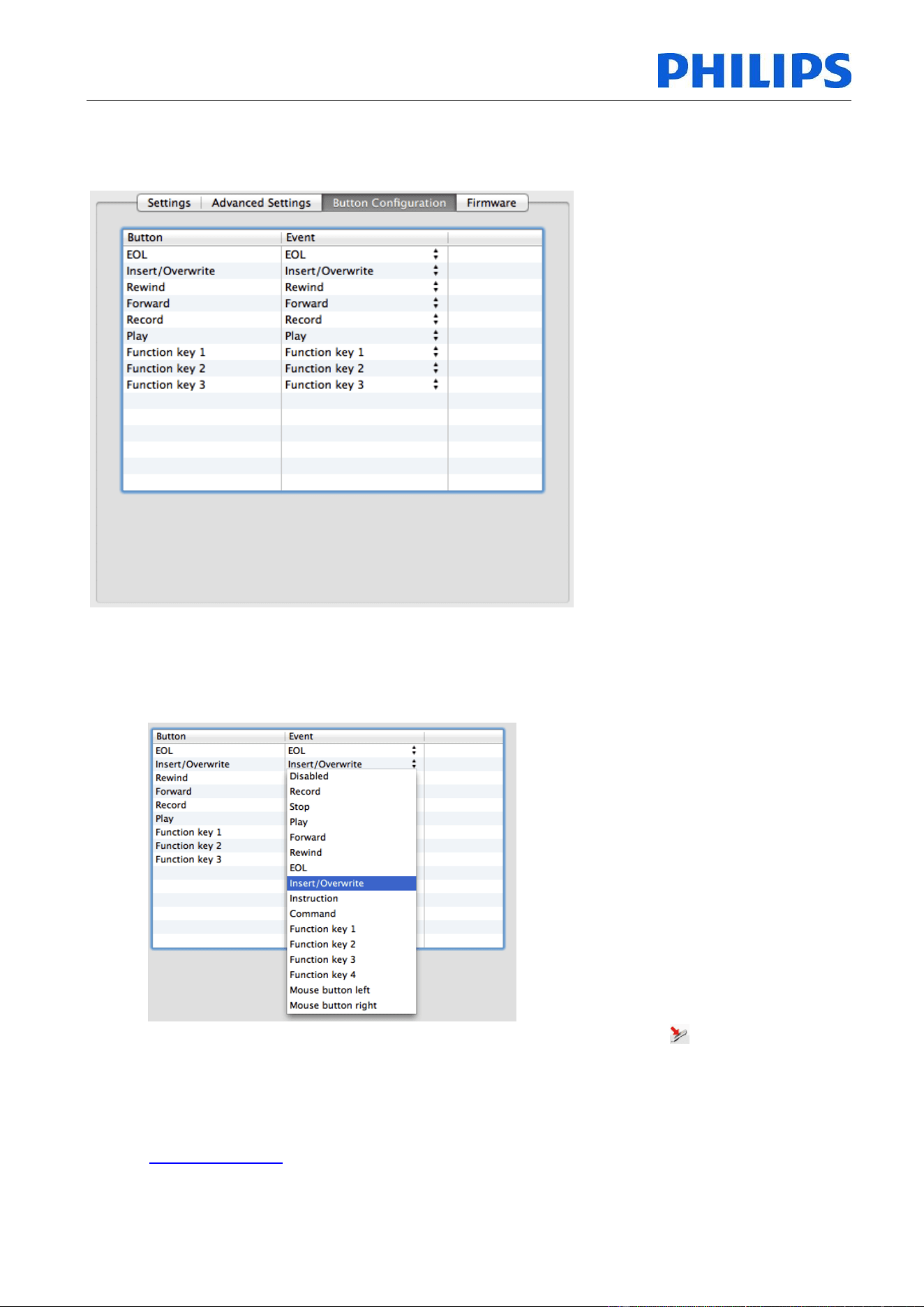Select the Button Configuration tab
This screenshot has width=924, height=1307.
(389, 202)
